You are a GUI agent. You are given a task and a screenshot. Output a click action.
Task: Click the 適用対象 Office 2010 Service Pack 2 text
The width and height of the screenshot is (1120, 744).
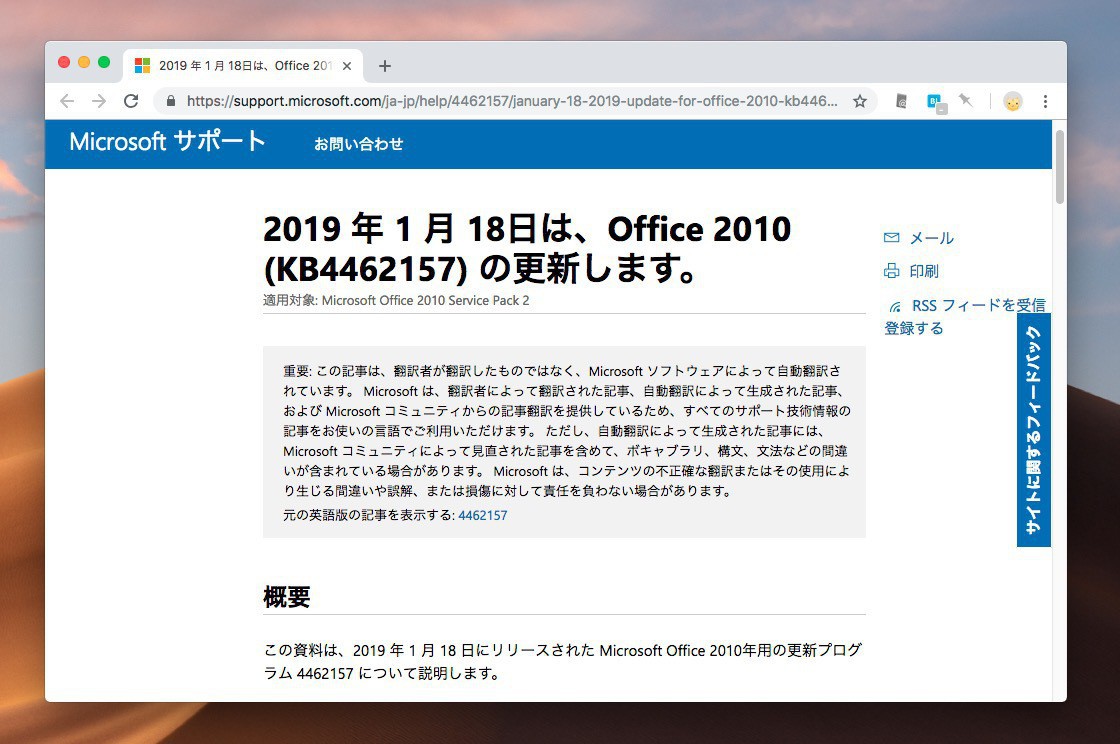point(396,301)
